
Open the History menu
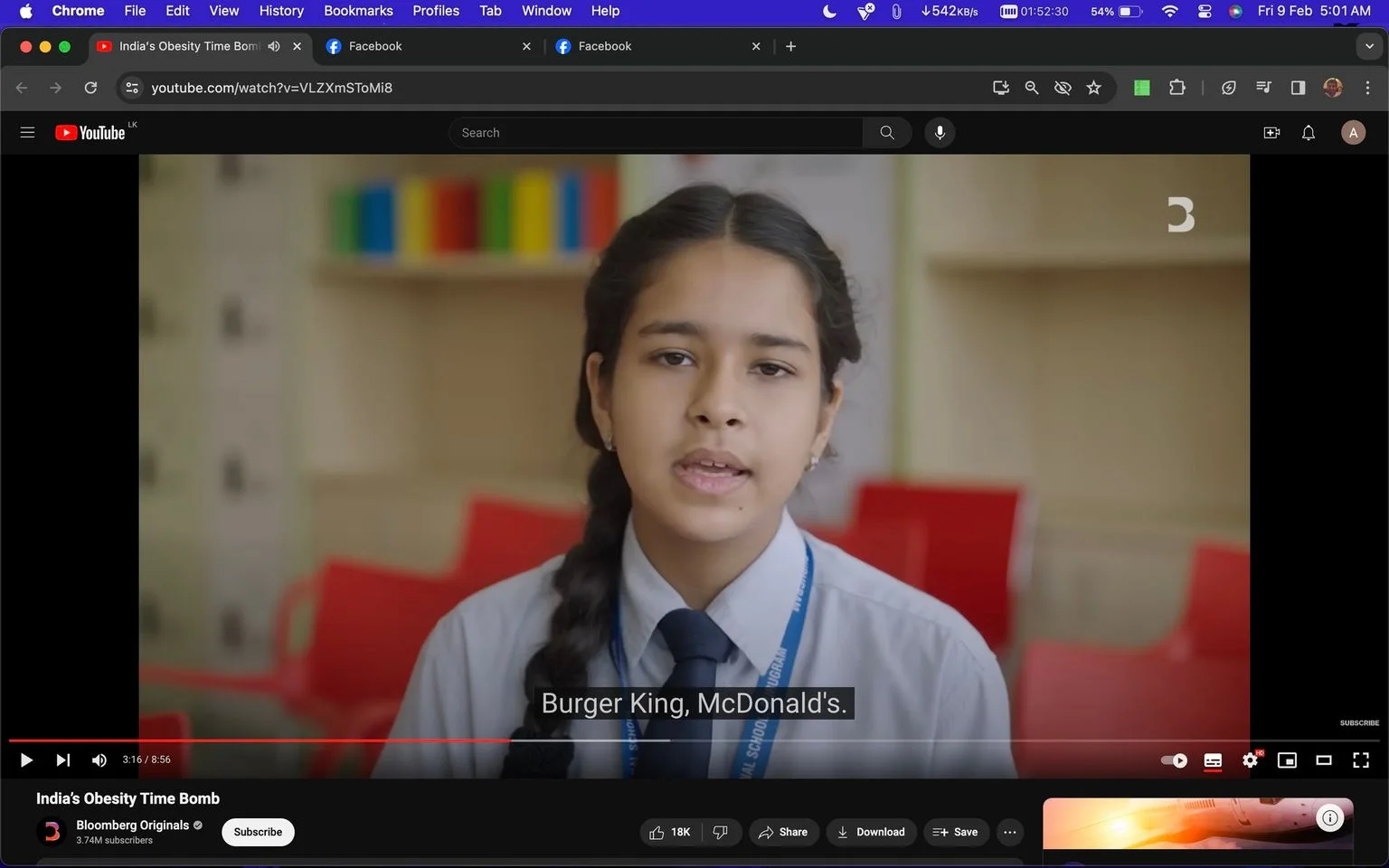tap(281, 11)
